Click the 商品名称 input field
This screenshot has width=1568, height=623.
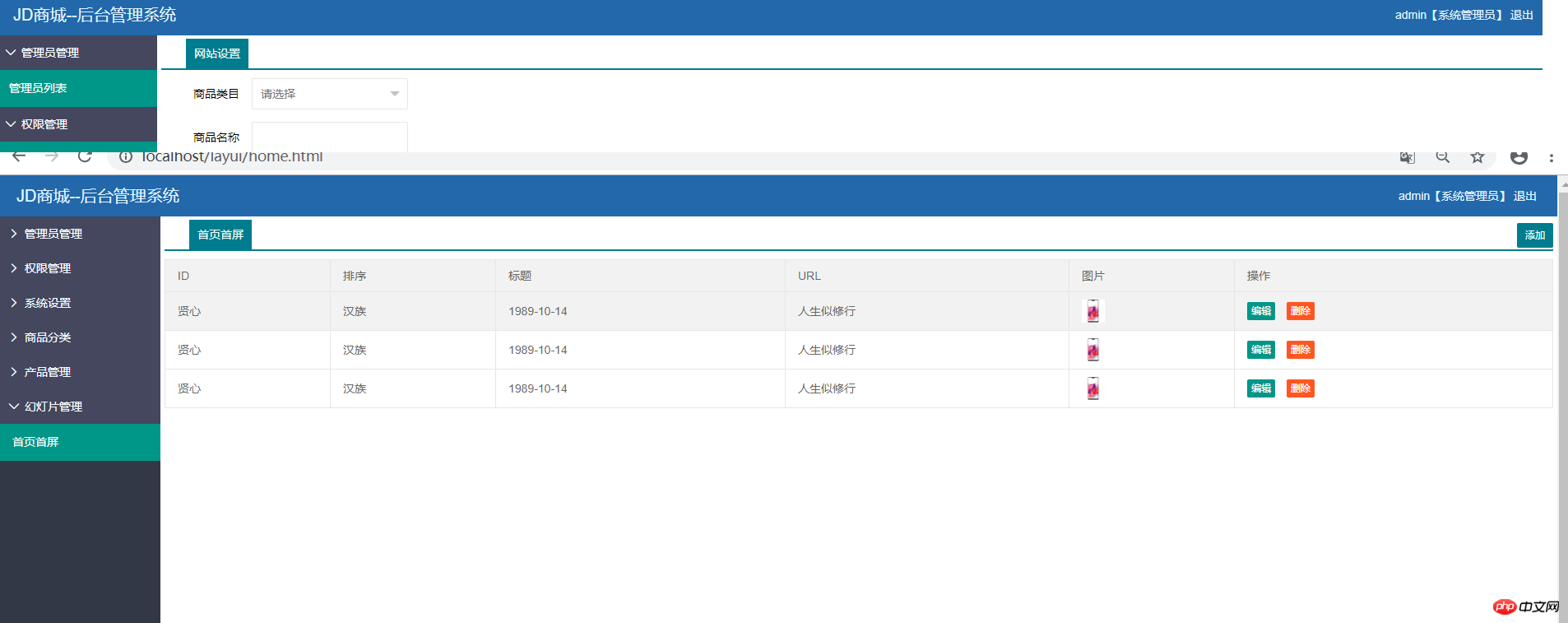click(330, 137)
